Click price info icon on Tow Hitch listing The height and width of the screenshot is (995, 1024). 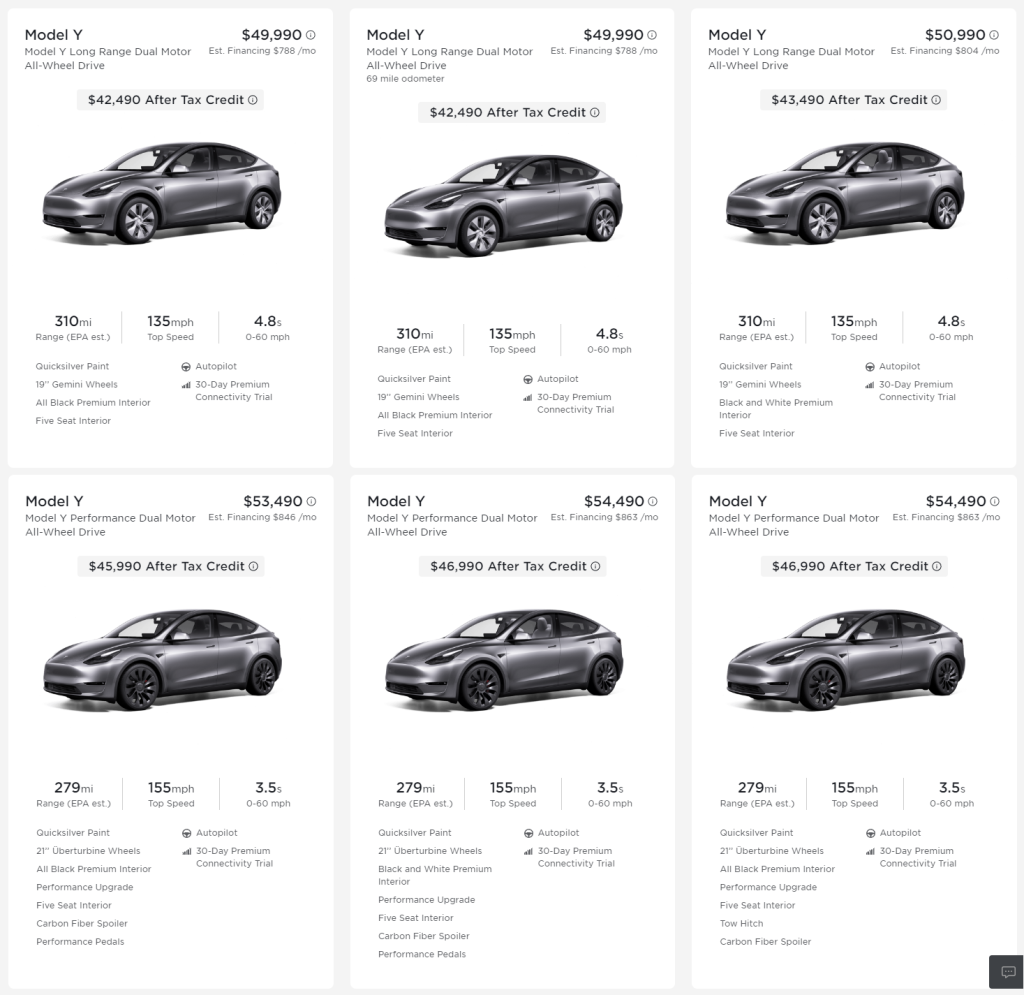pyautogui.click(x=995, y=502)
